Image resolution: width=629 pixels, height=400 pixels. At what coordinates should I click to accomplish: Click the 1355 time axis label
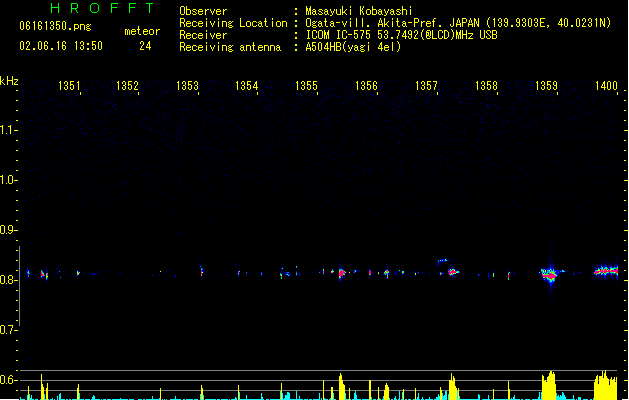tap(306, 86)
